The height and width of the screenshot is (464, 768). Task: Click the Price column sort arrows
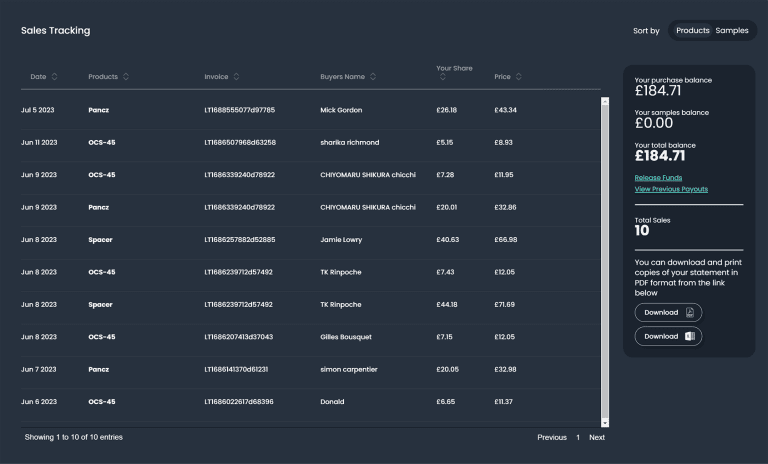[518, 77]
